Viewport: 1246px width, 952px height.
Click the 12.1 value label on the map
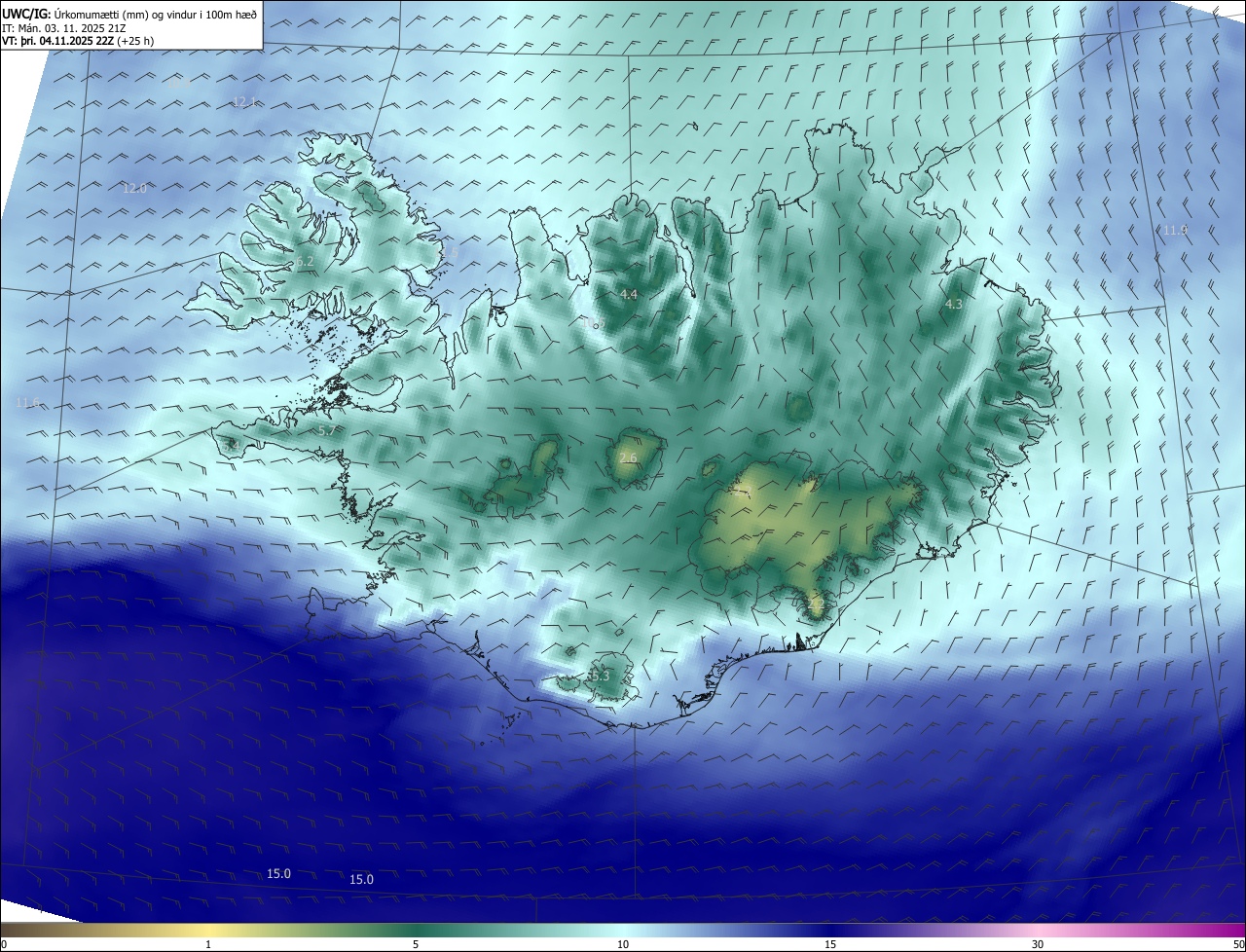(x=244, y=102)
